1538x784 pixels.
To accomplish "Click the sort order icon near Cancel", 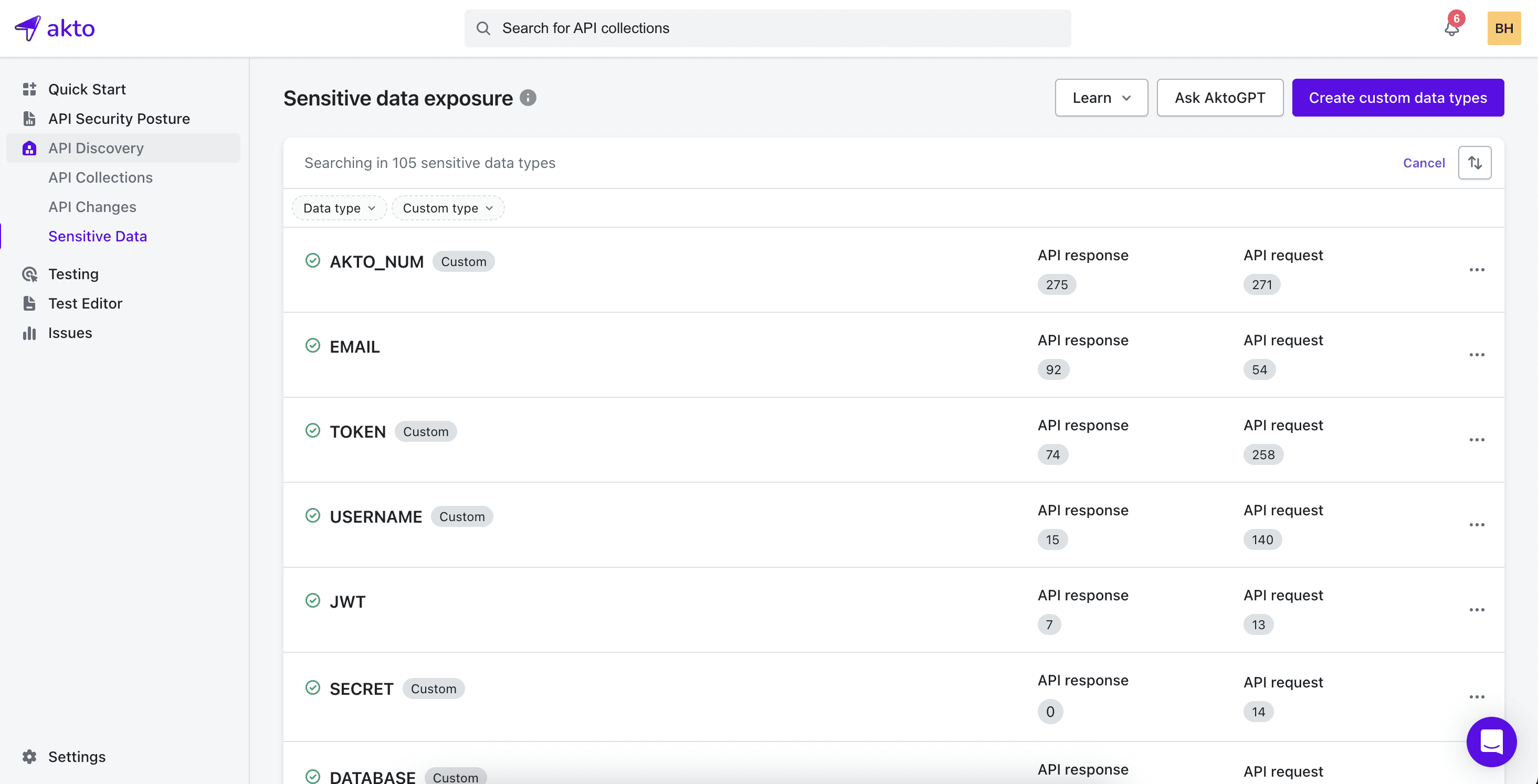I will (x=1474, y=162).
